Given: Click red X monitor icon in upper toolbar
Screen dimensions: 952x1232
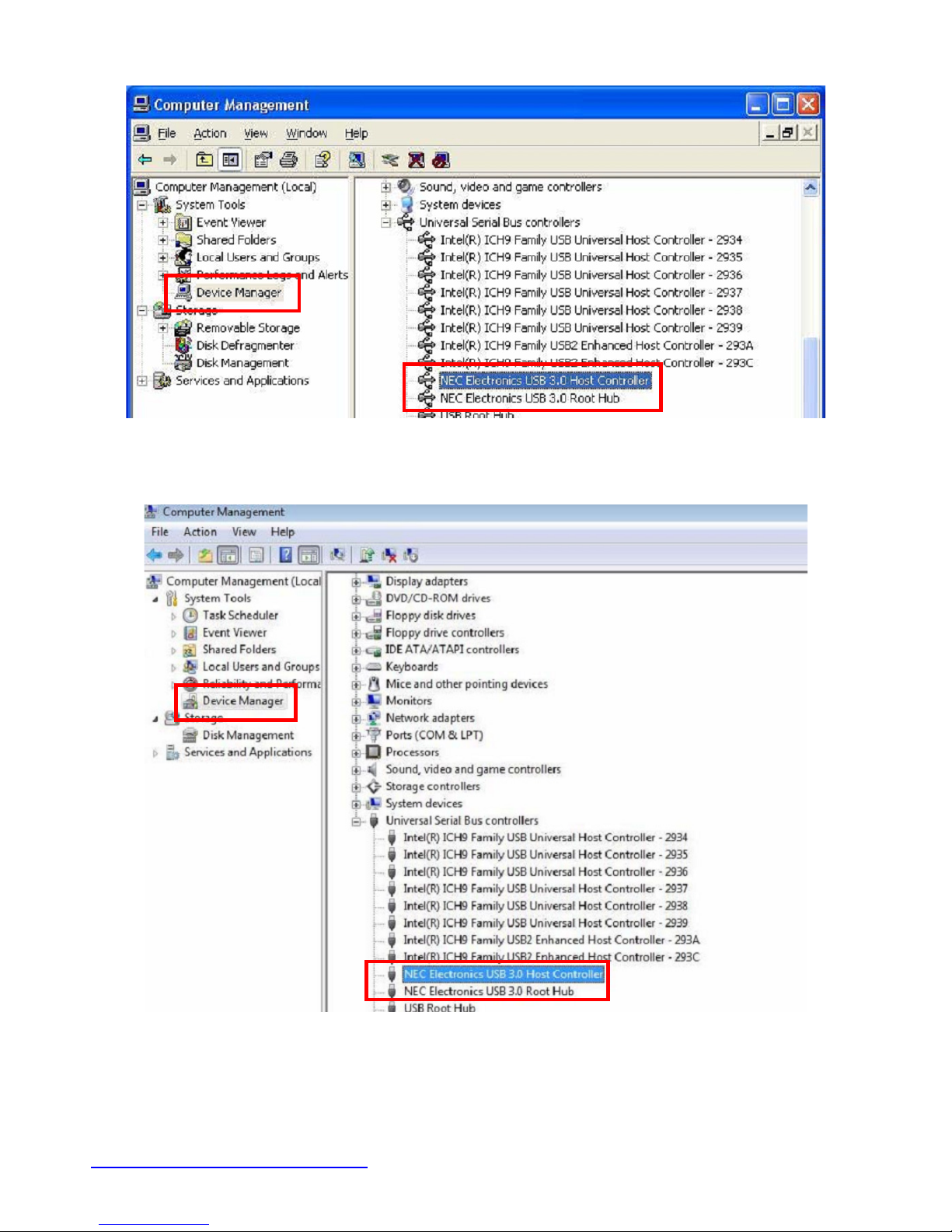Looking at the screenshot, I should (417, 160).
